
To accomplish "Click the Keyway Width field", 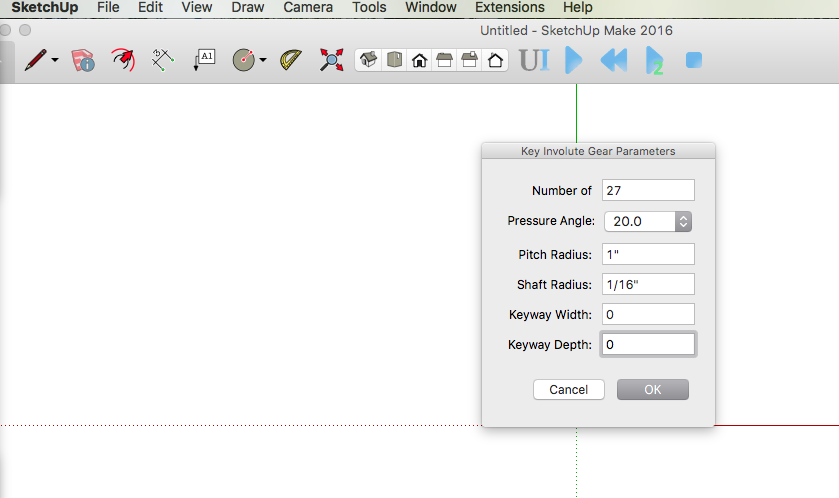I will [648, 314].
